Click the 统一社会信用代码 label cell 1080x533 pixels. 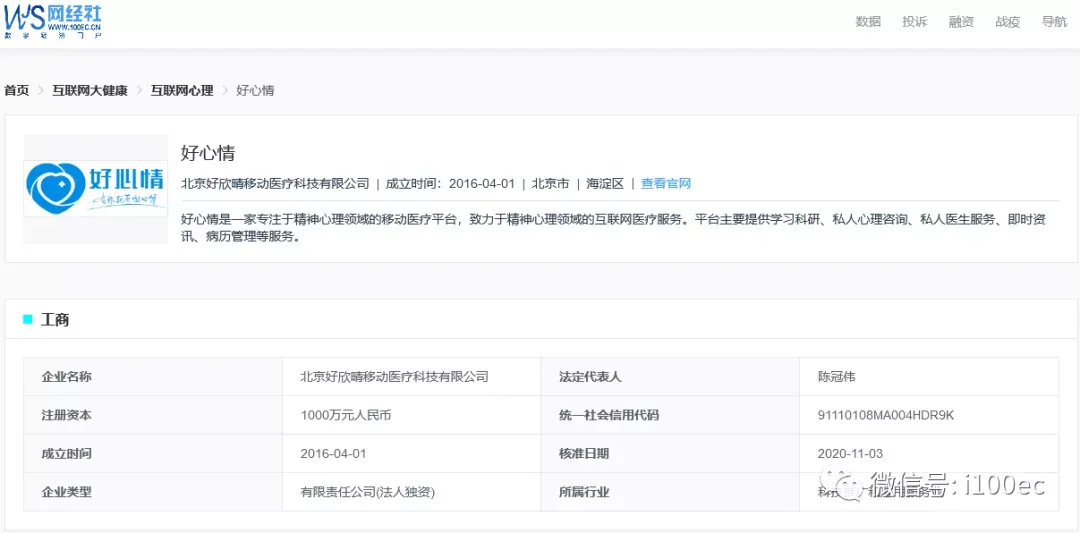[670, 415]
